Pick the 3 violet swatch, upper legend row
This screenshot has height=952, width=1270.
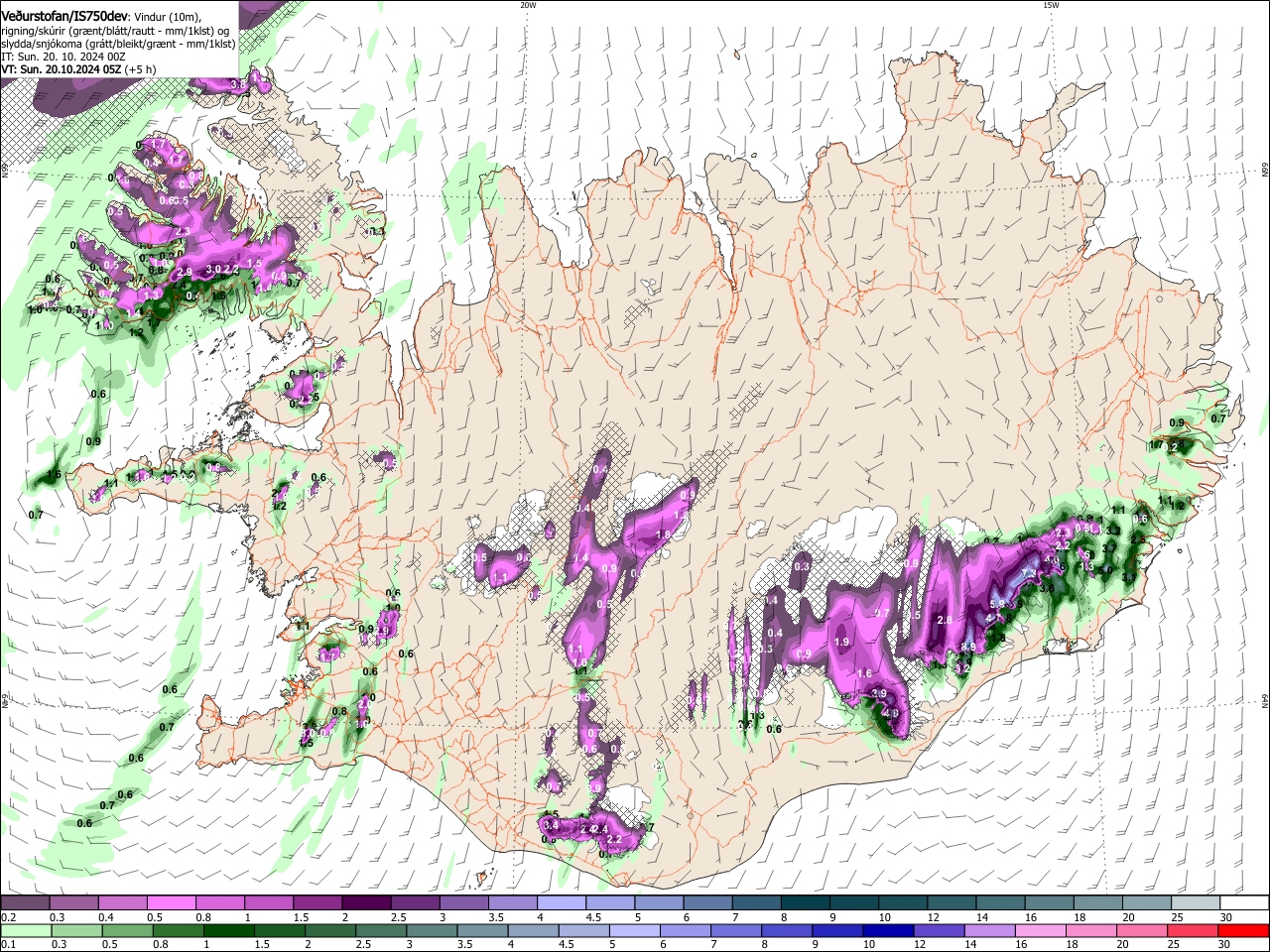(x=463, y=902)
